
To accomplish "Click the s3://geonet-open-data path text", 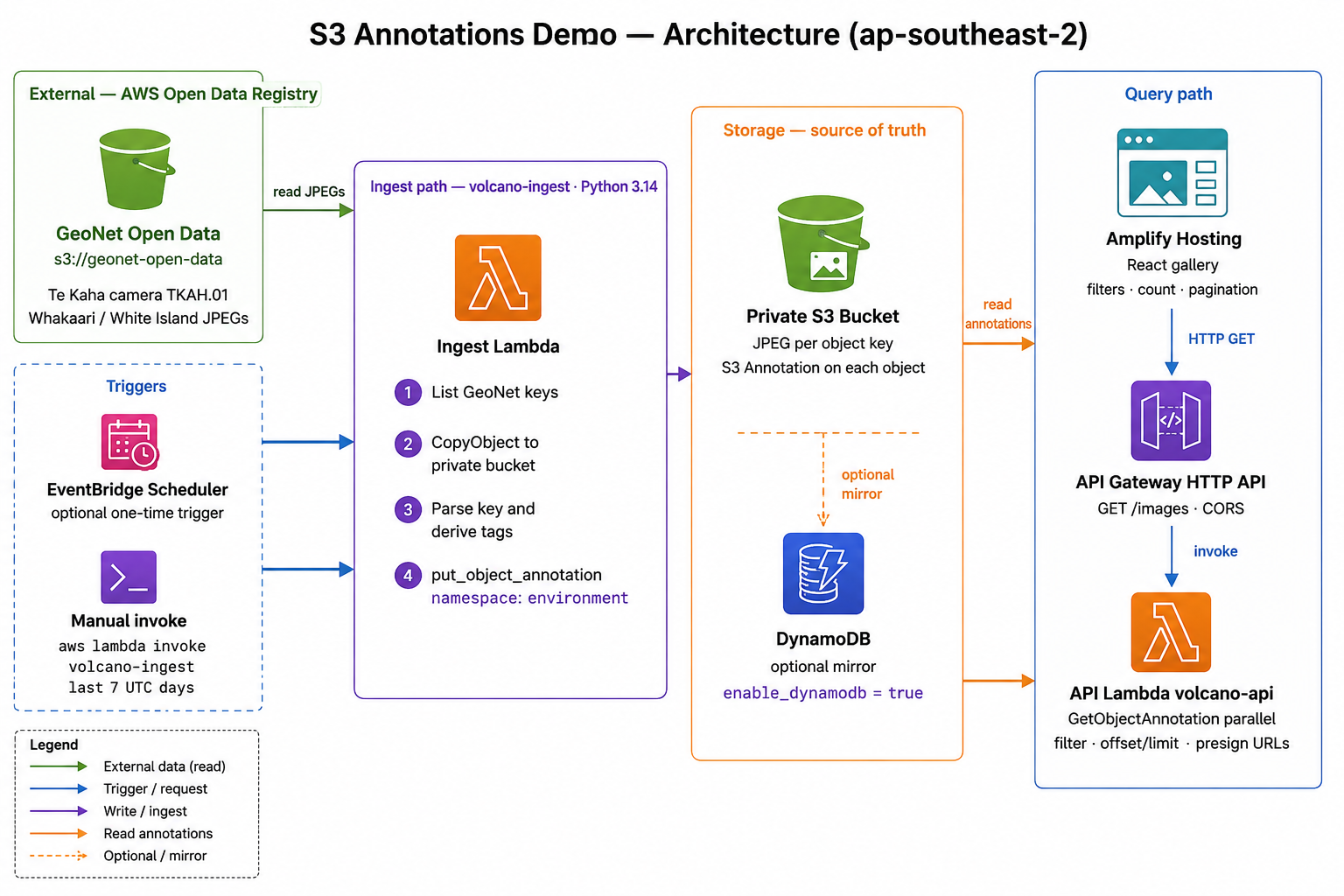I will click(138, 259).
